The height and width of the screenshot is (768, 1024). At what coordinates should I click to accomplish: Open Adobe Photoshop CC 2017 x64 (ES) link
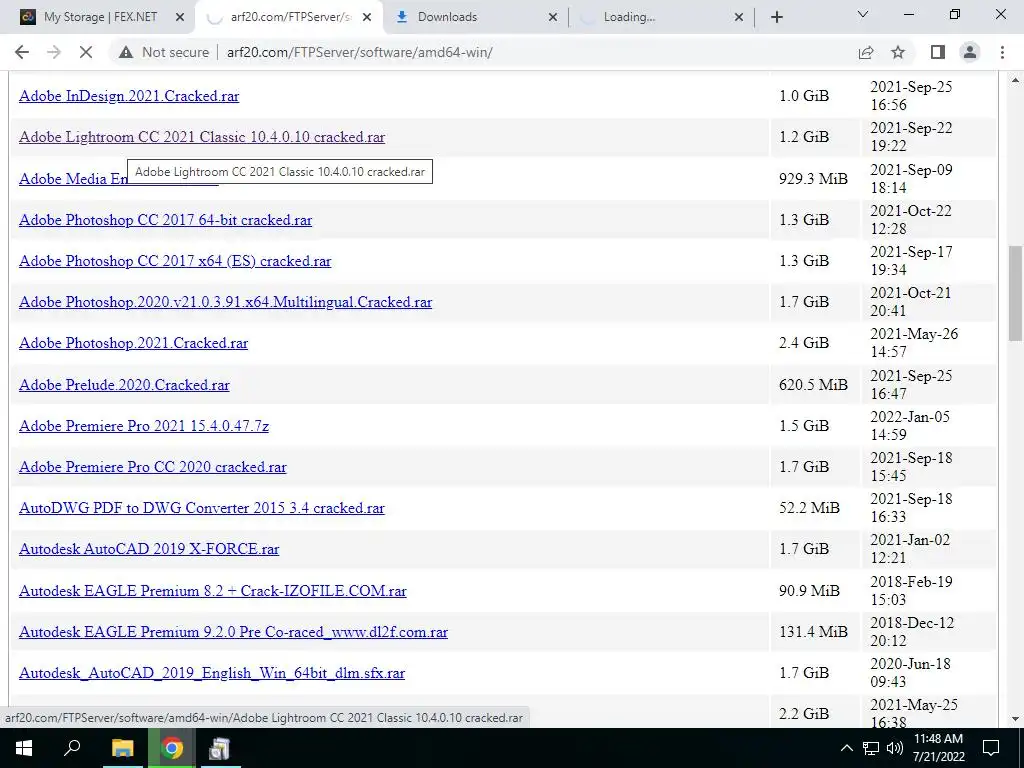tap(175, 261)
